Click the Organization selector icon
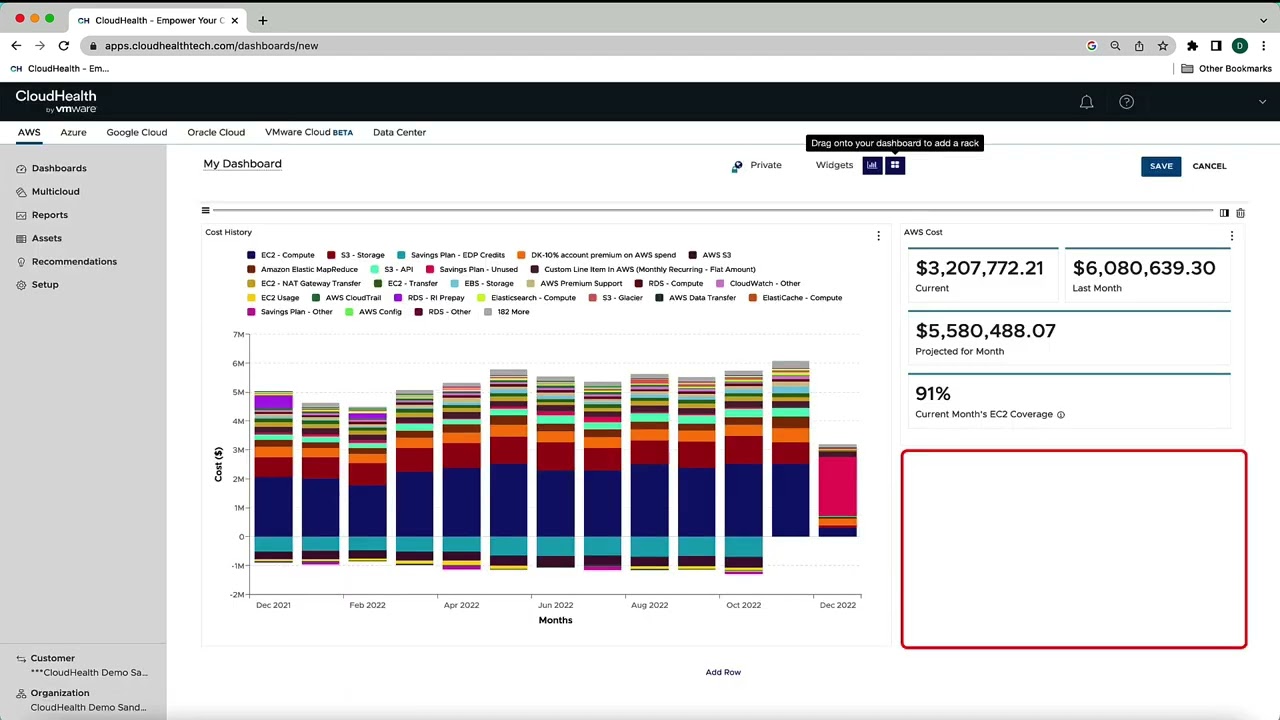The width and height of the screenshot is (1280, 720). pos(21,692)
